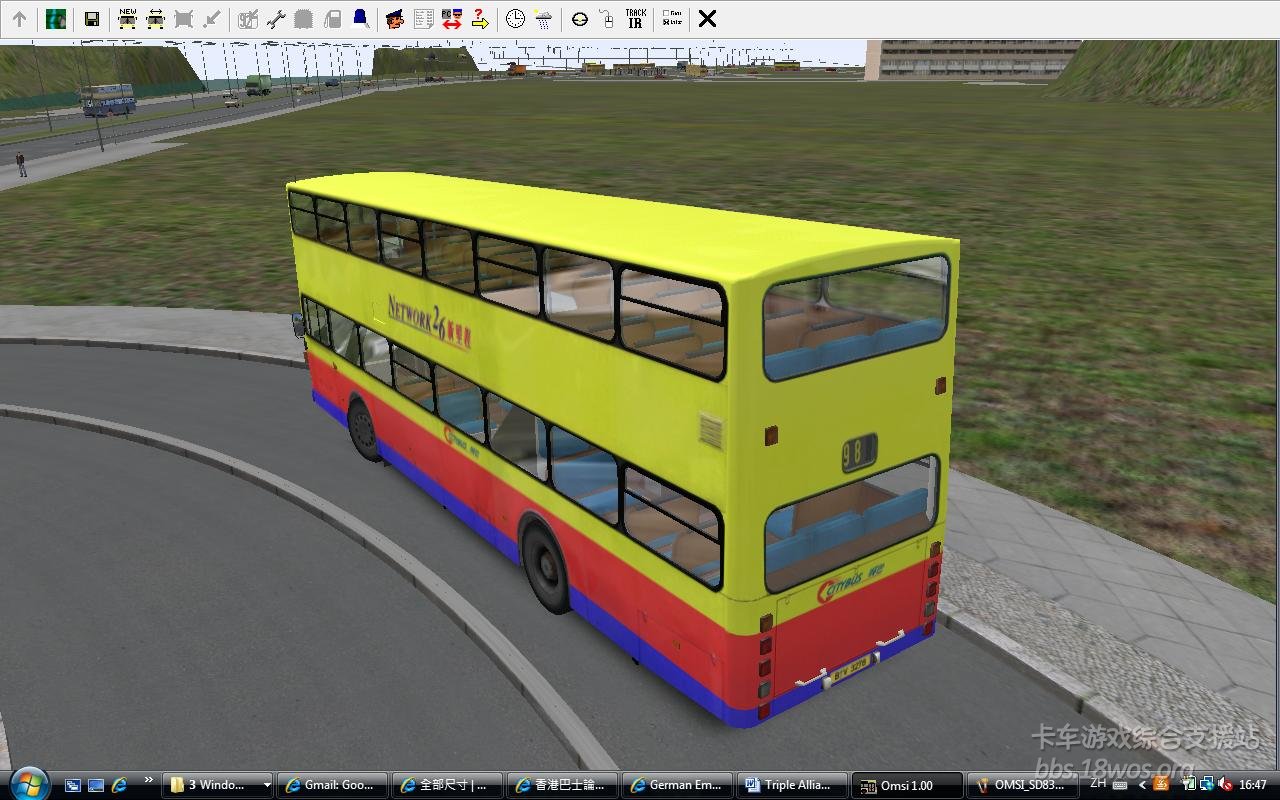Switch to the 全部尺寸 taskbar window
1280x800 pixels.
click(447, 785)
